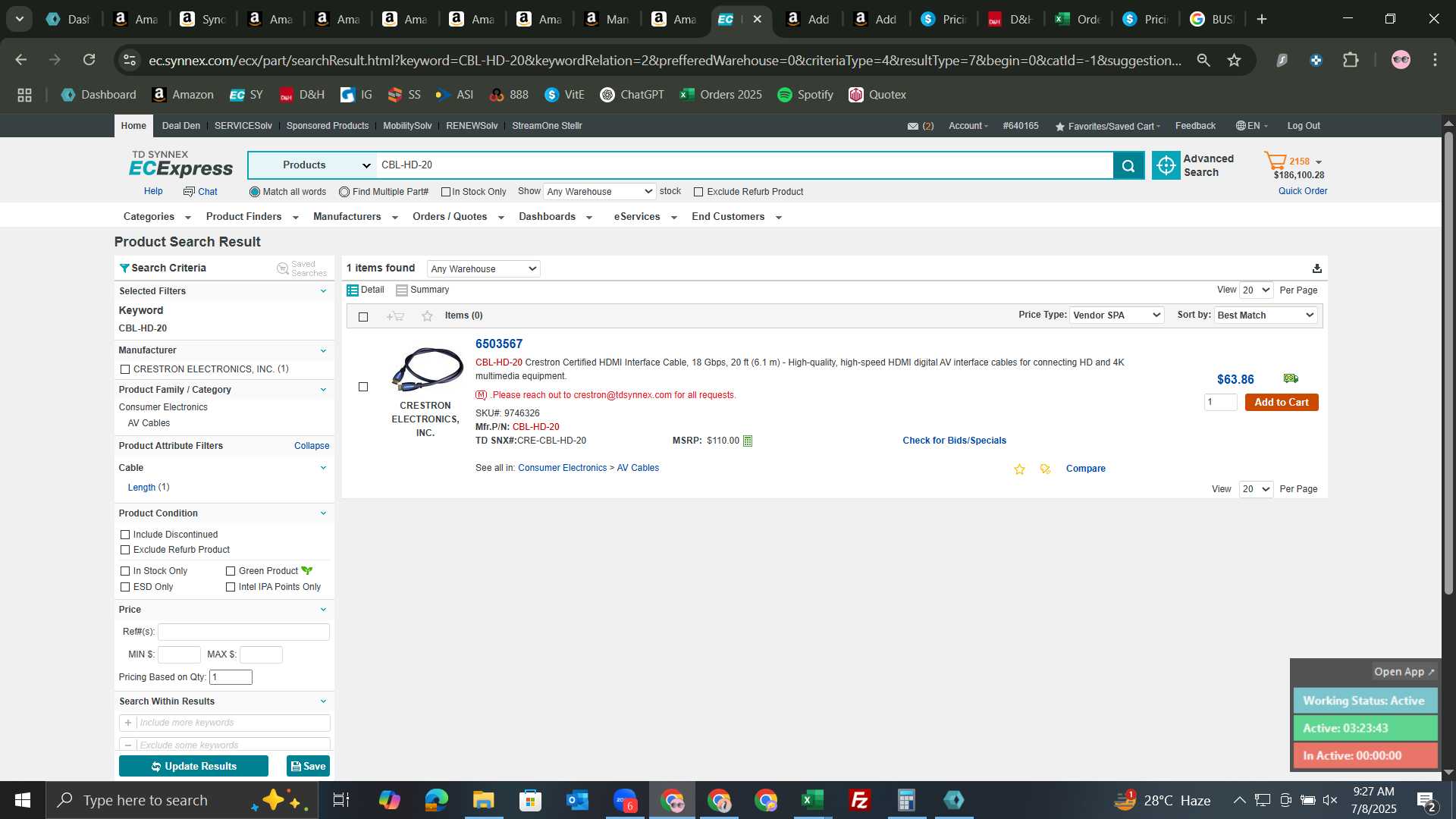Open Advanced Search crosshair icon
Viewport: 1456px width, 819px height.
tap(1166, 165)
